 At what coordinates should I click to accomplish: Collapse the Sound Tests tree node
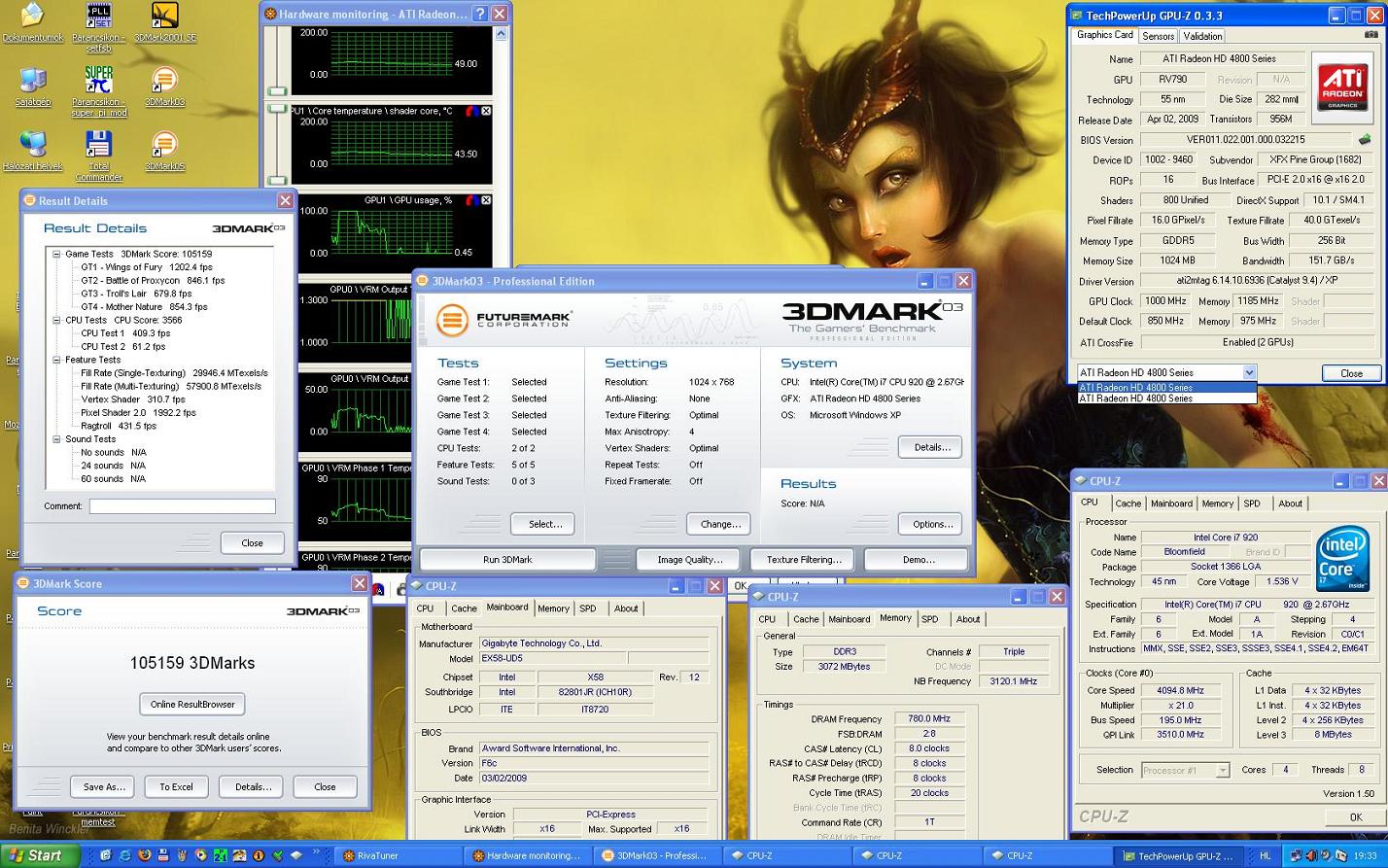click(56, 439)
